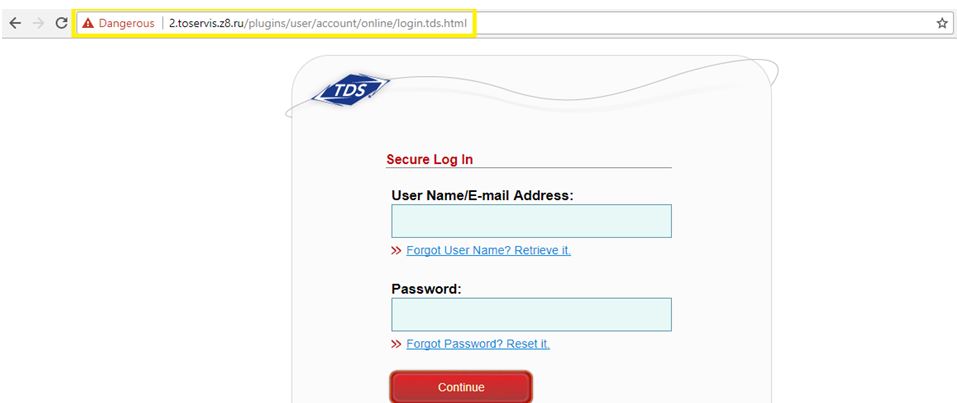957x403 pixels.
Task: Go back using the browser back arrow
Action: tap(15, 23)
